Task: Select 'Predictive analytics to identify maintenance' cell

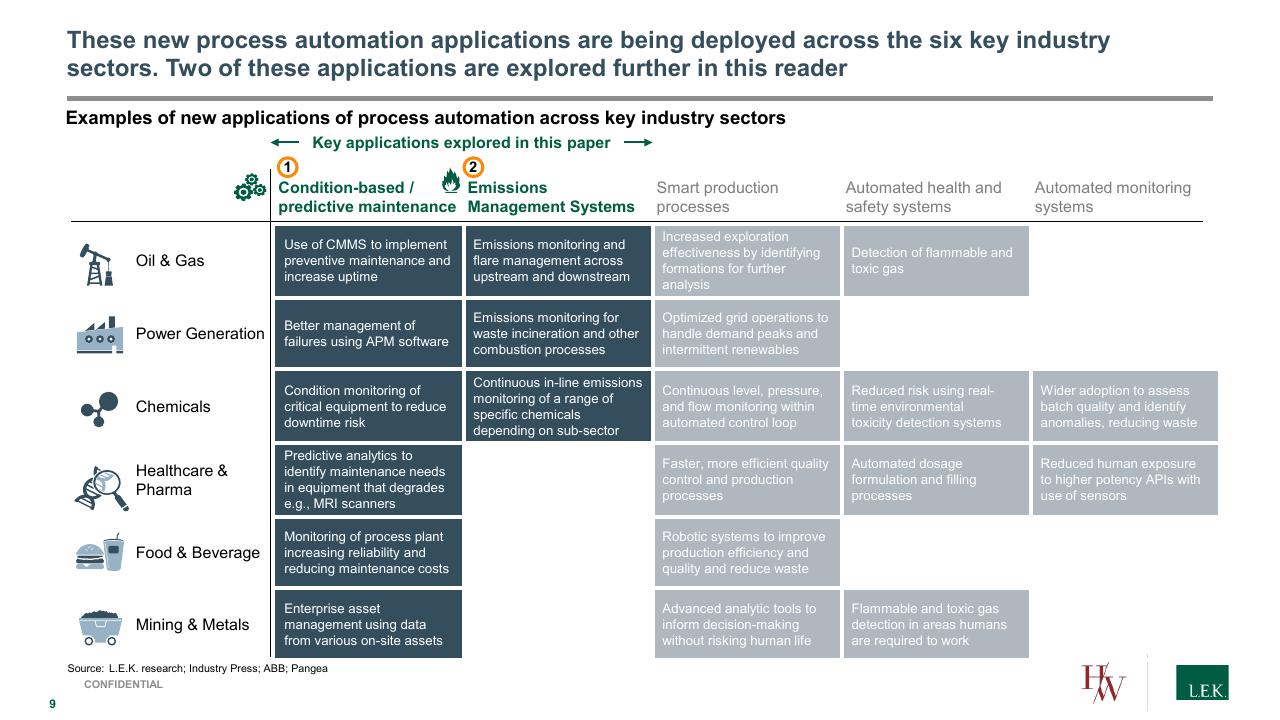Action: coord(368,480)
